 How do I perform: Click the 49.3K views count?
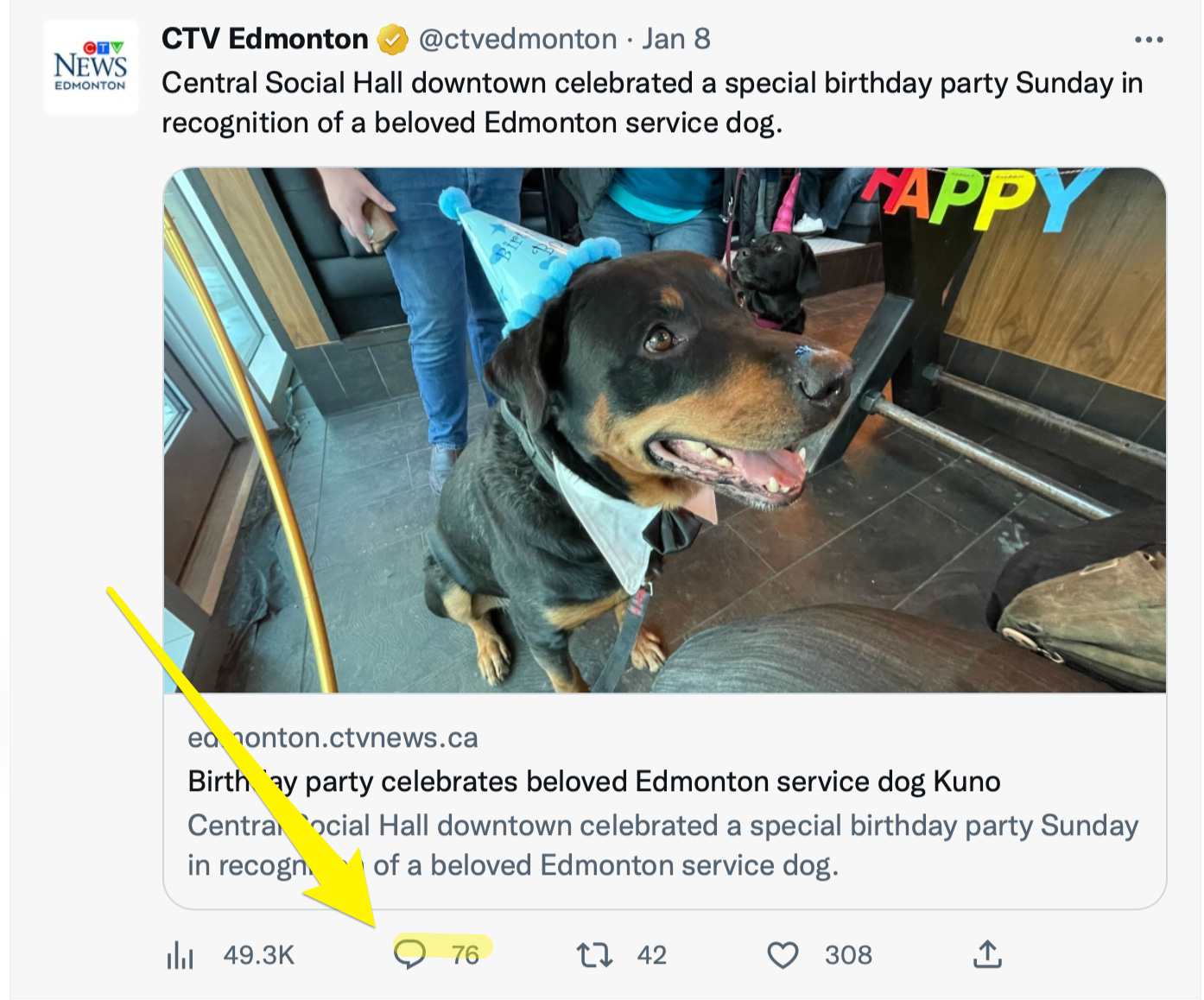258,955
